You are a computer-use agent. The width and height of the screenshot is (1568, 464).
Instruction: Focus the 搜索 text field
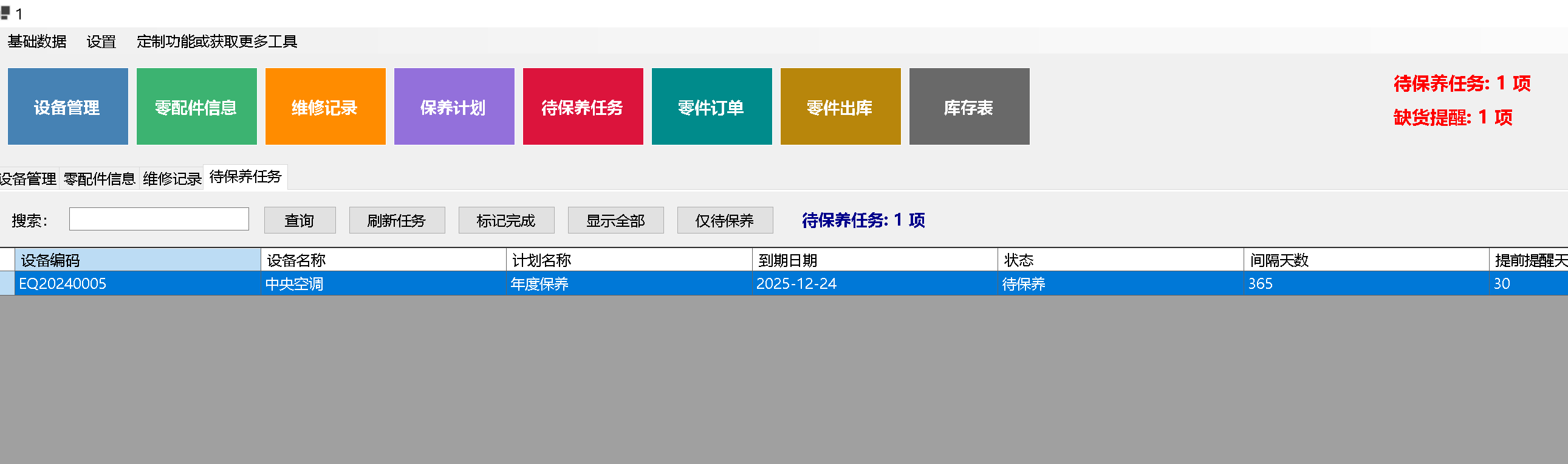pyautogui.click(x=159, y=219)
